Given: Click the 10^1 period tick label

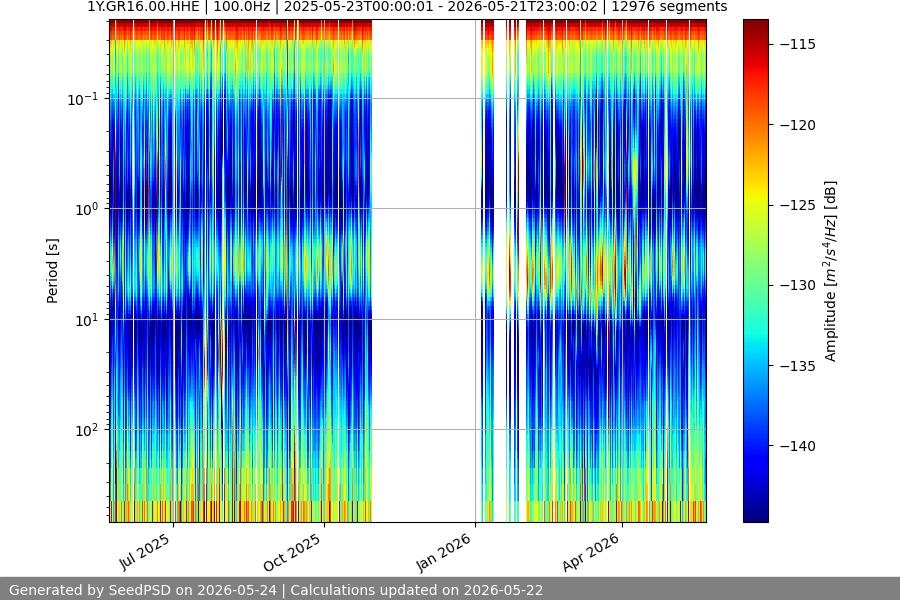Looking at the screenshot, I should pos(86,320).
